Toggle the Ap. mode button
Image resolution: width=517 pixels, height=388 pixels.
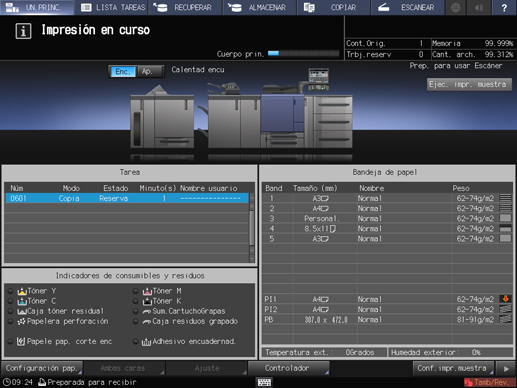[x=149, y=72]
